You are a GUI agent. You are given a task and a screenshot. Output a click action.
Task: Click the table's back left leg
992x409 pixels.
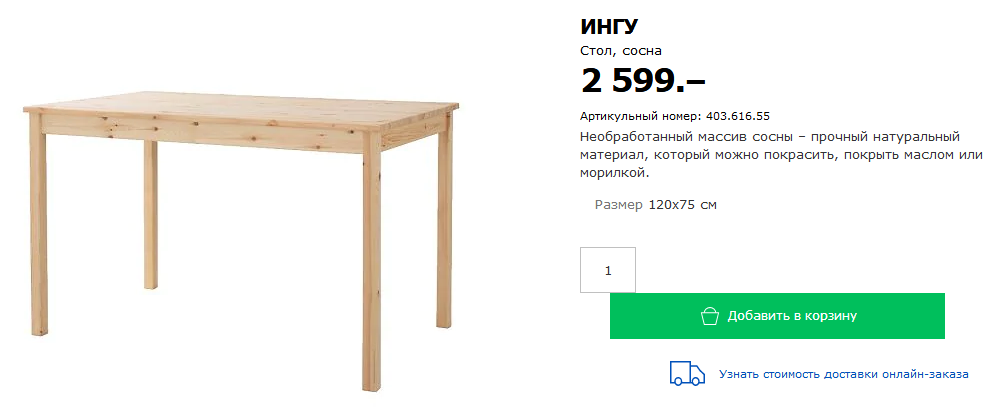coord(151,214)
